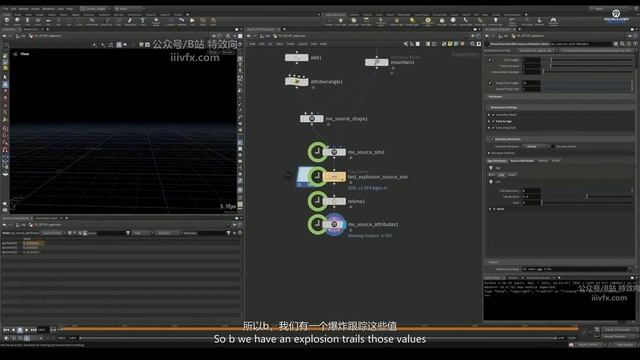Open Tools menu in network editor
Viewport: 640px width, 360px height.
tap(290, 44)
